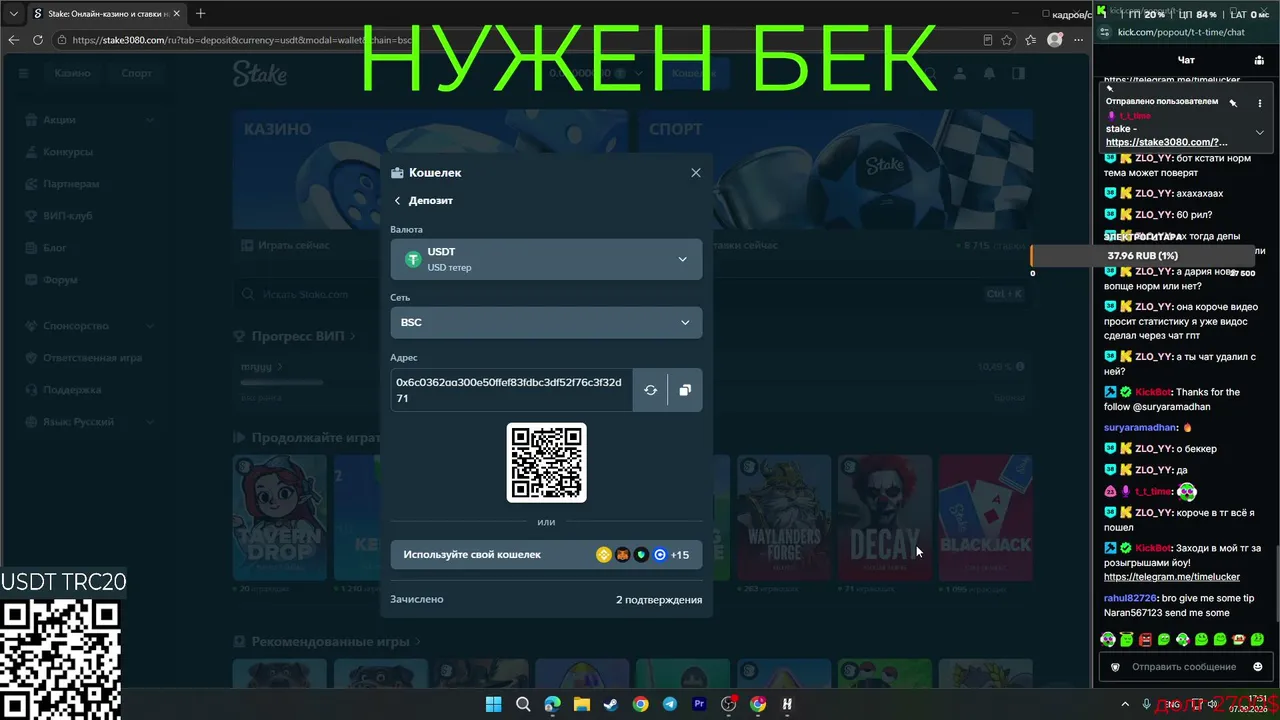Copy the deposit address
1280x720 pixels.
[685, 390]
